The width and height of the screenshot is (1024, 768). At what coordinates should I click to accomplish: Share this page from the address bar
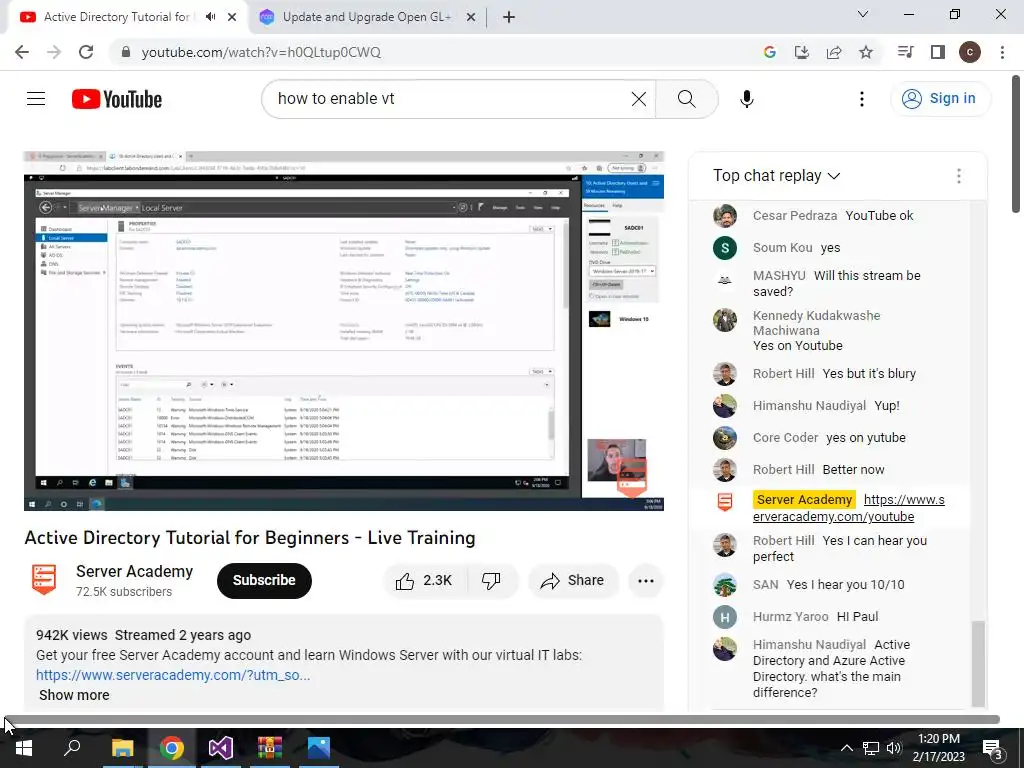click(x=834, y=52)
